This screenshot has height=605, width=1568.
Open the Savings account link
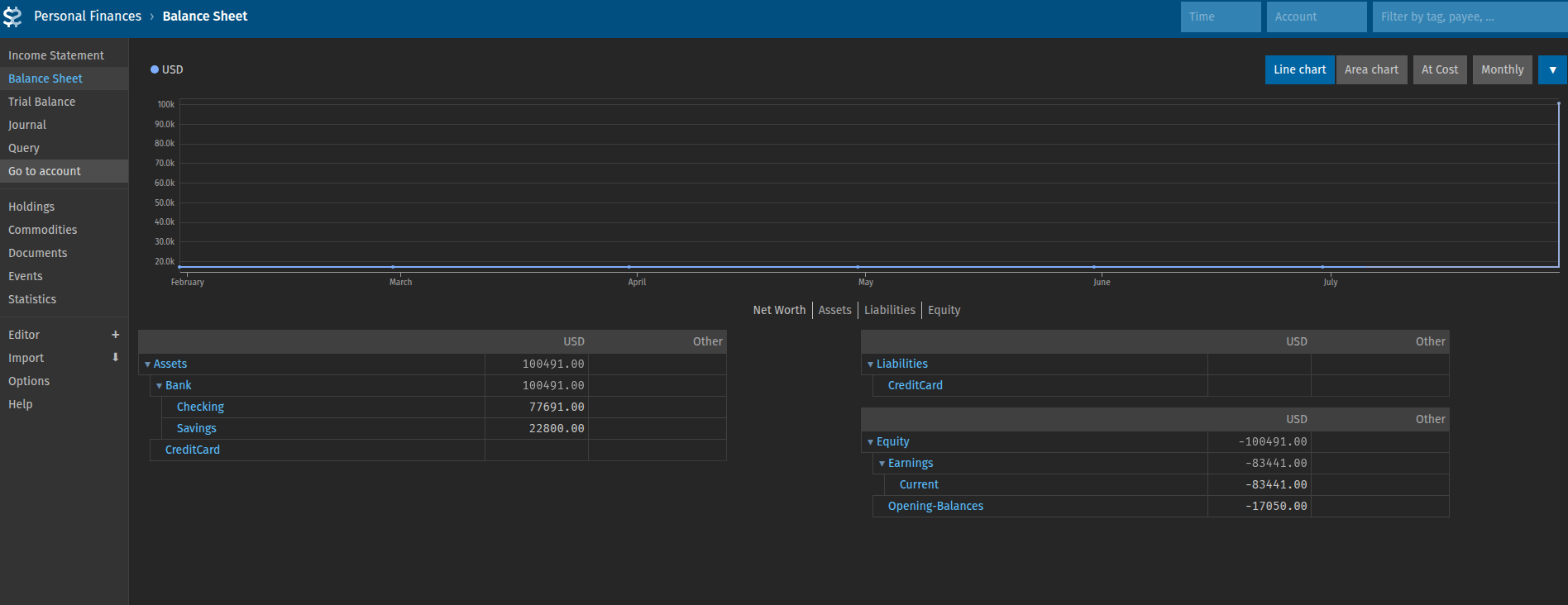[x=196, y=428]
